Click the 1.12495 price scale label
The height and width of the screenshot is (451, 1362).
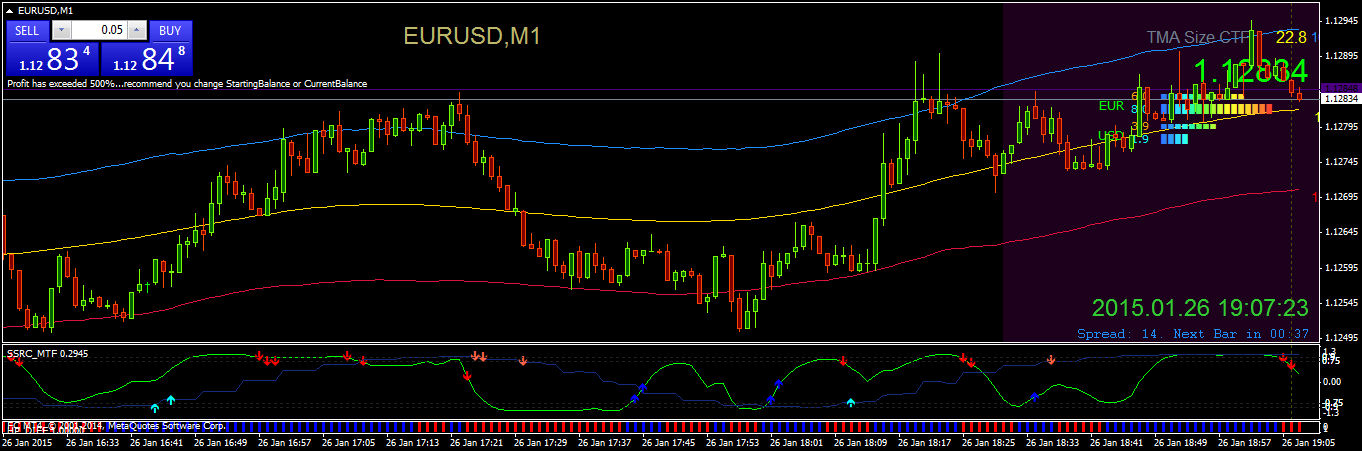(x=1340, y=339)
